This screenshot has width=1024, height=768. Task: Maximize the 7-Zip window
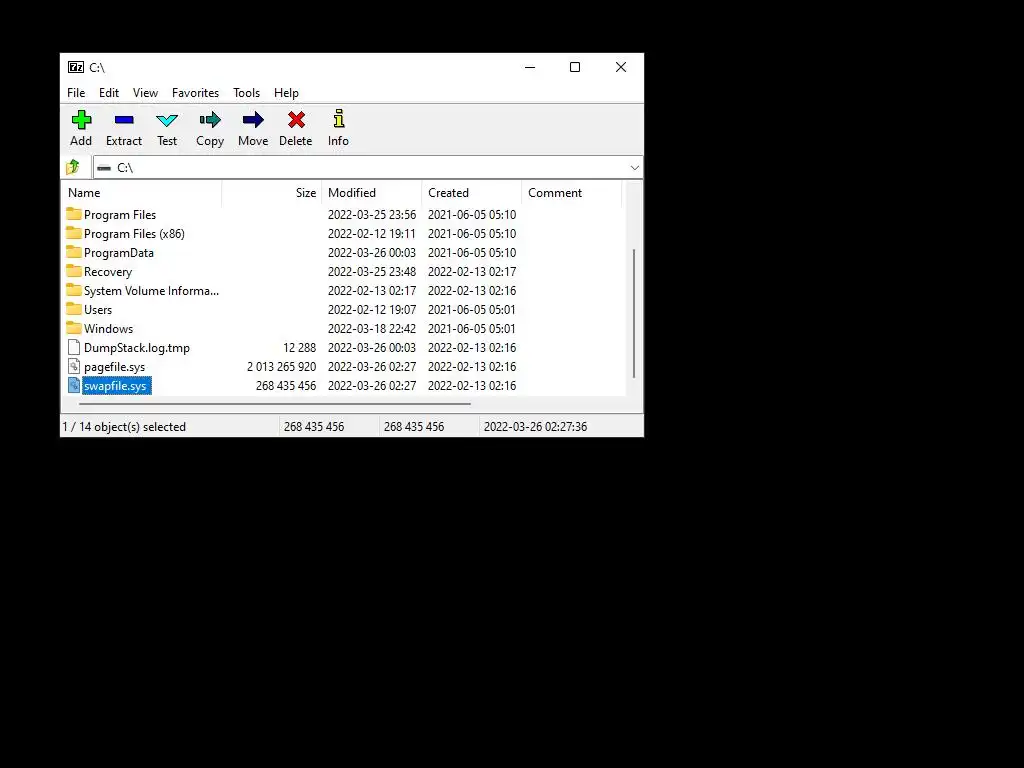575,67
